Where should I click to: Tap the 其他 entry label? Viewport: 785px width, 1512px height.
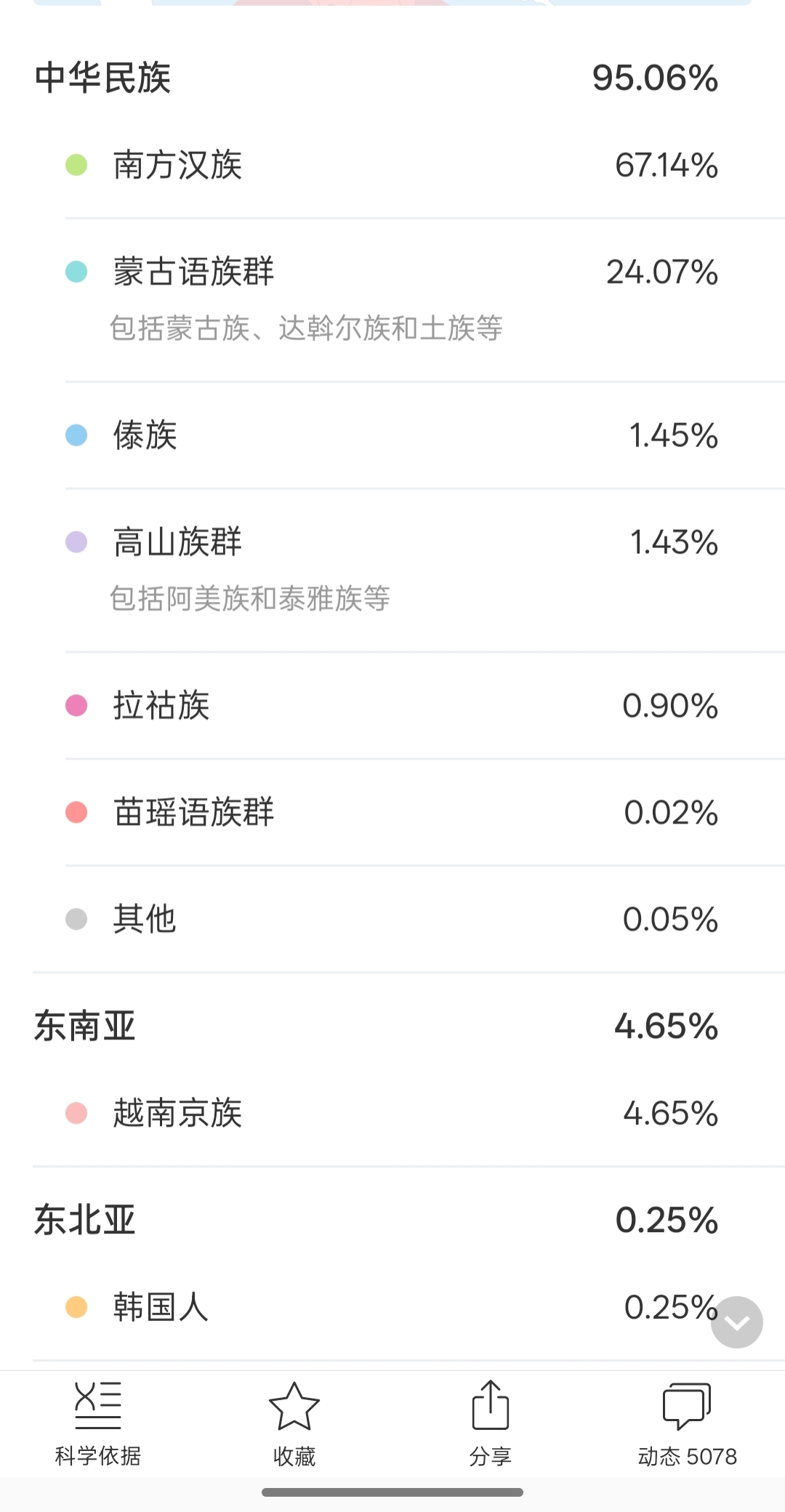tap(145, 919)
